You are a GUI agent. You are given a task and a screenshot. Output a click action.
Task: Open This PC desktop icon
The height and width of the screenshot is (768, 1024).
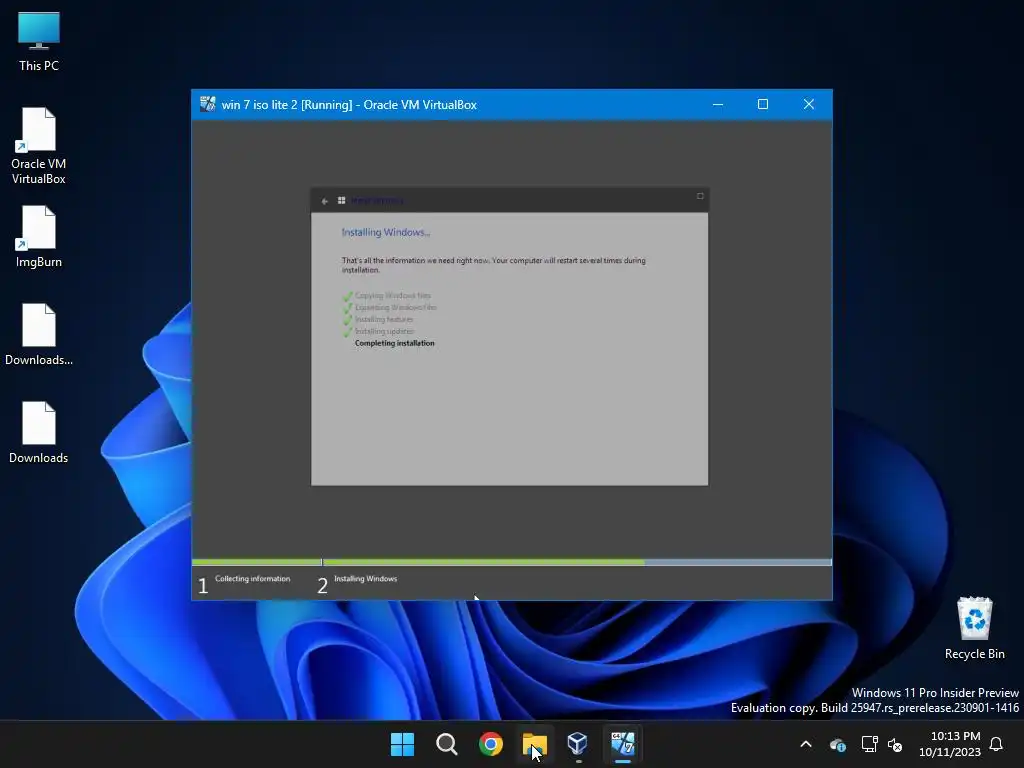coord(39,41)
